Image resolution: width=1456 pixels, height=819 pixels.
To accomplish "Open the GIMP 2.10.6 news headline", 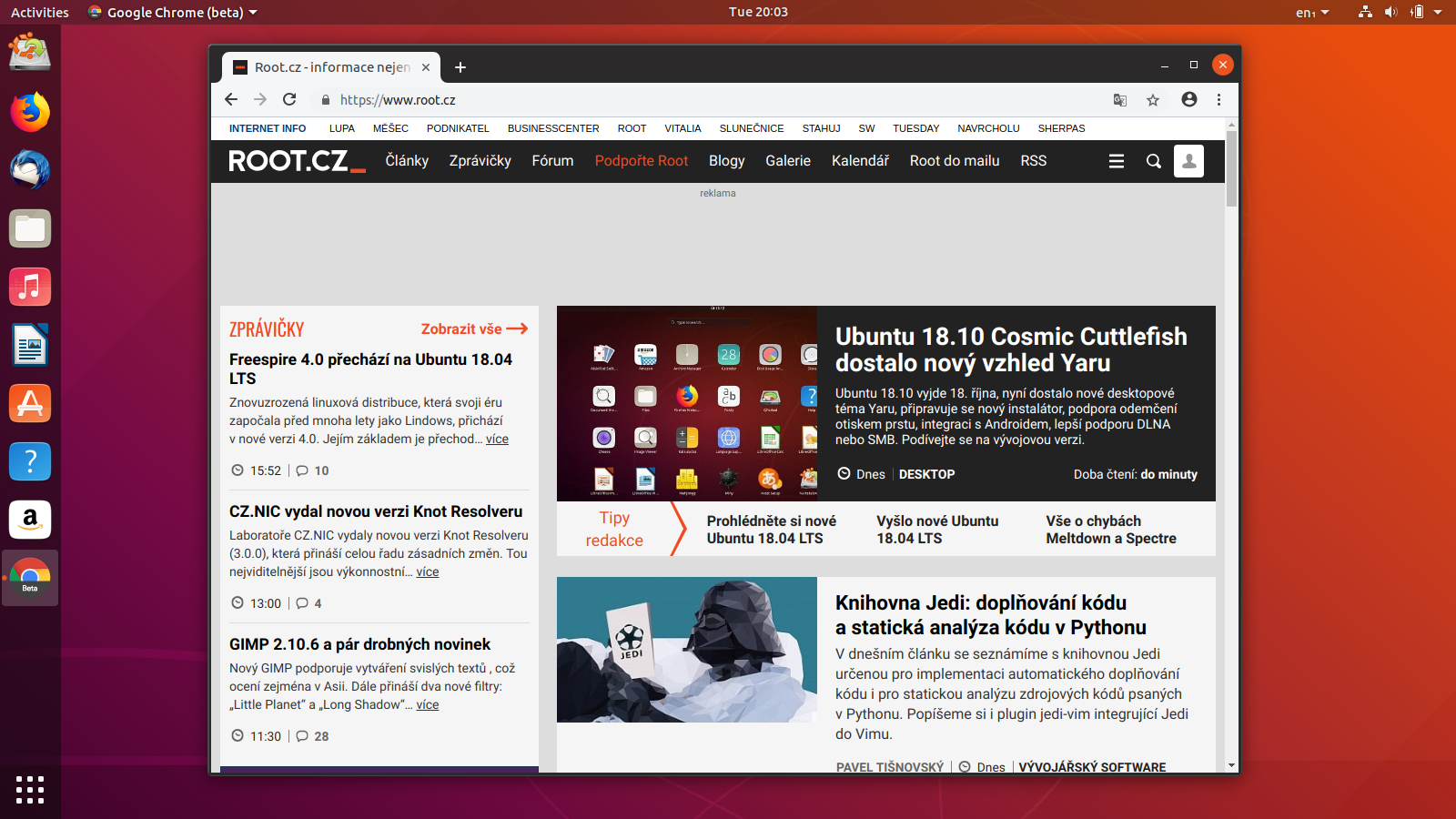I will click(360, 644).
